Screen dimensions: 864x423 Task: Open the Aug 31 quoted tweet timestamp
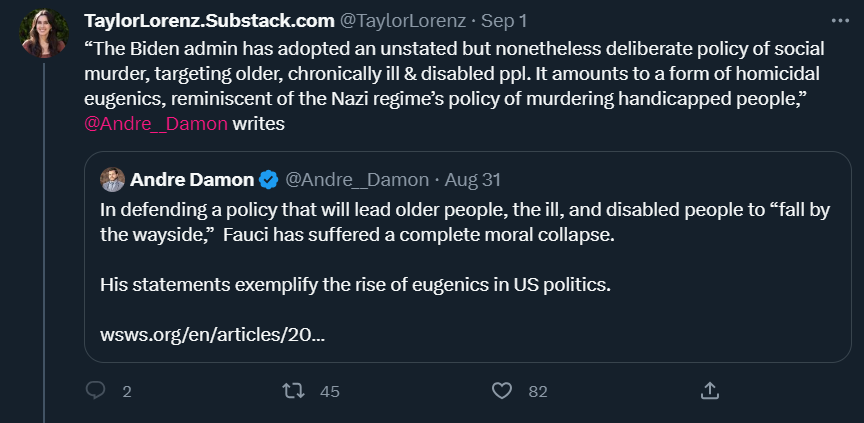(x=472, y=180)
